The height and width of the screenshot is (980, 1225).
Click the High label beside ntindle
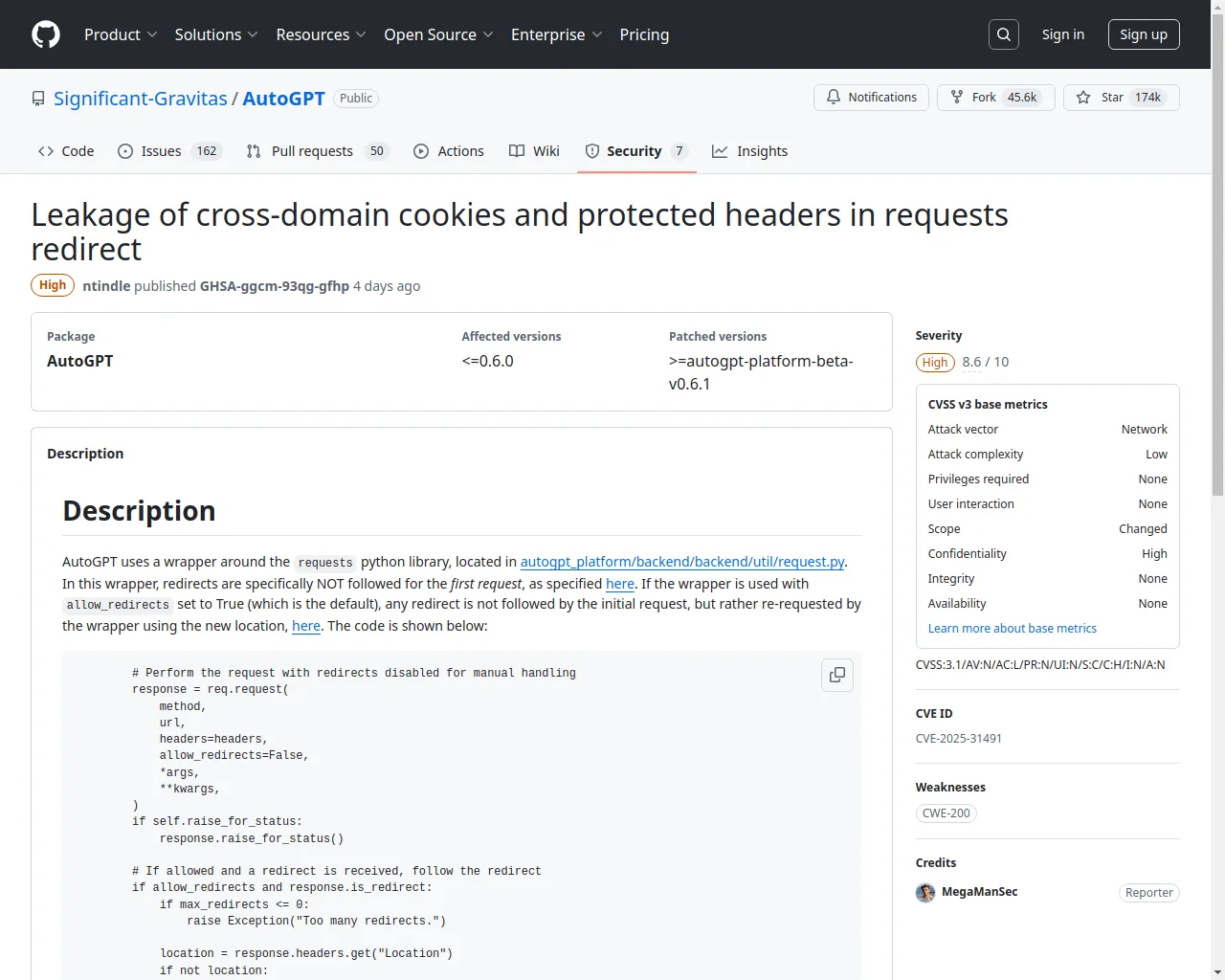53,285
